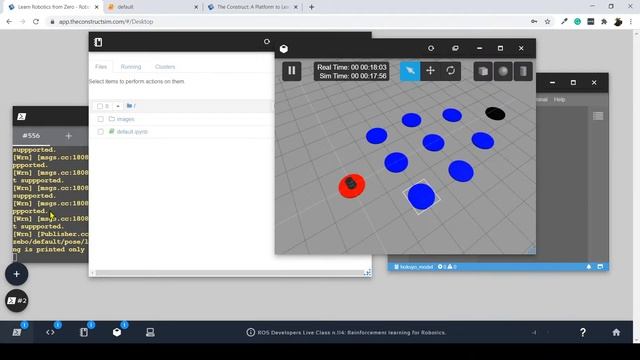Reload the simulator window via circular icon
The image size is (640, 360).
(431, 48)
